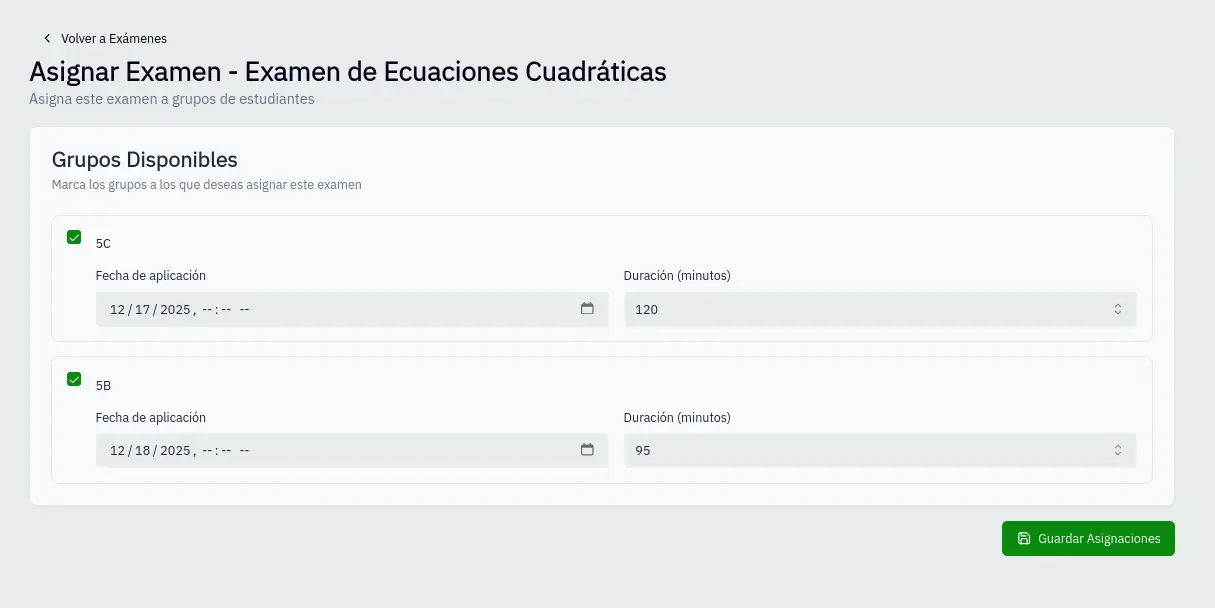Screen dimensions: 1215x608
Task: Click the back arrow chevron icon
Action: (x=47, y=39)
